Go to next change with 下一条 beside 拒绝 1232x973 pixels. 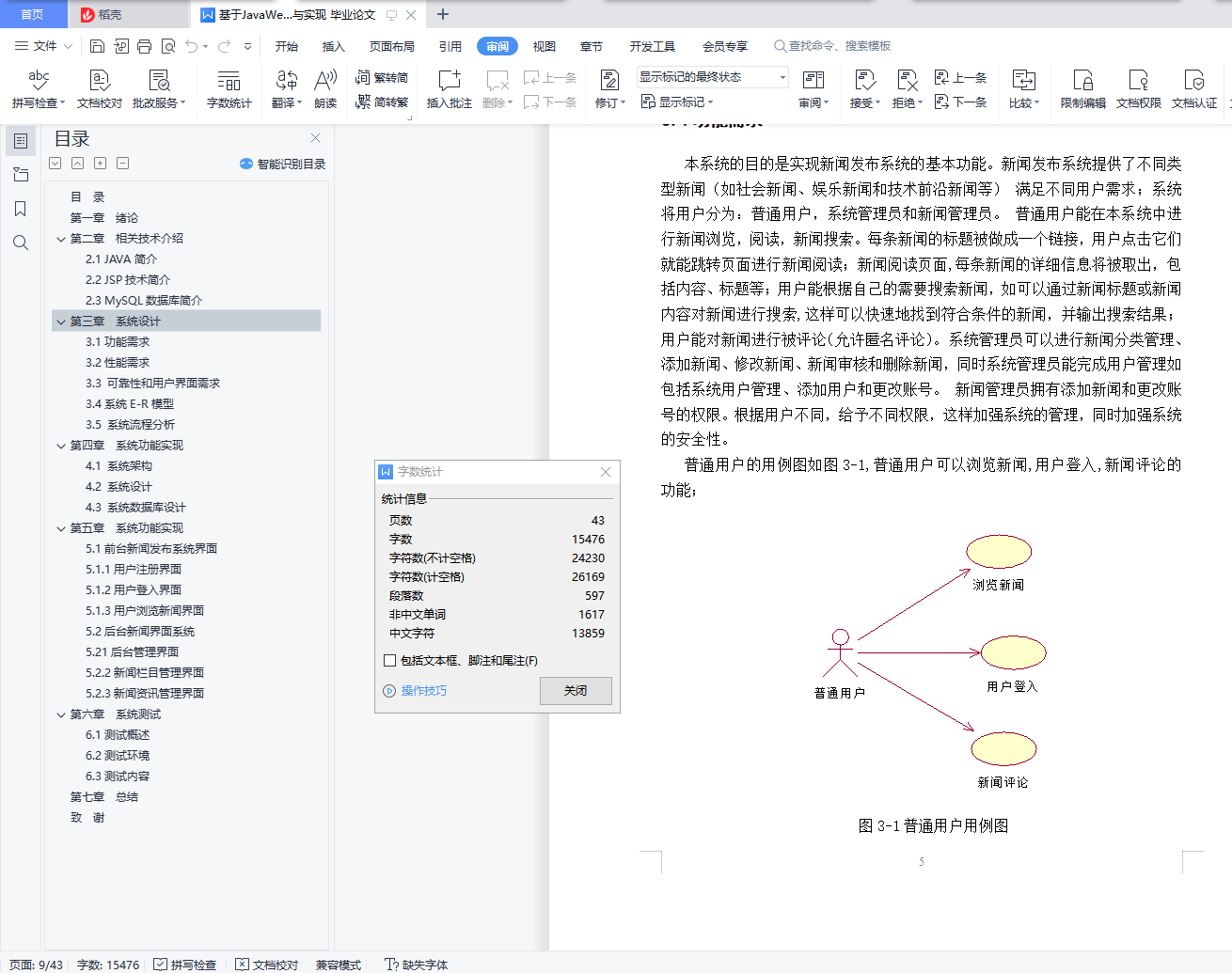961,102
